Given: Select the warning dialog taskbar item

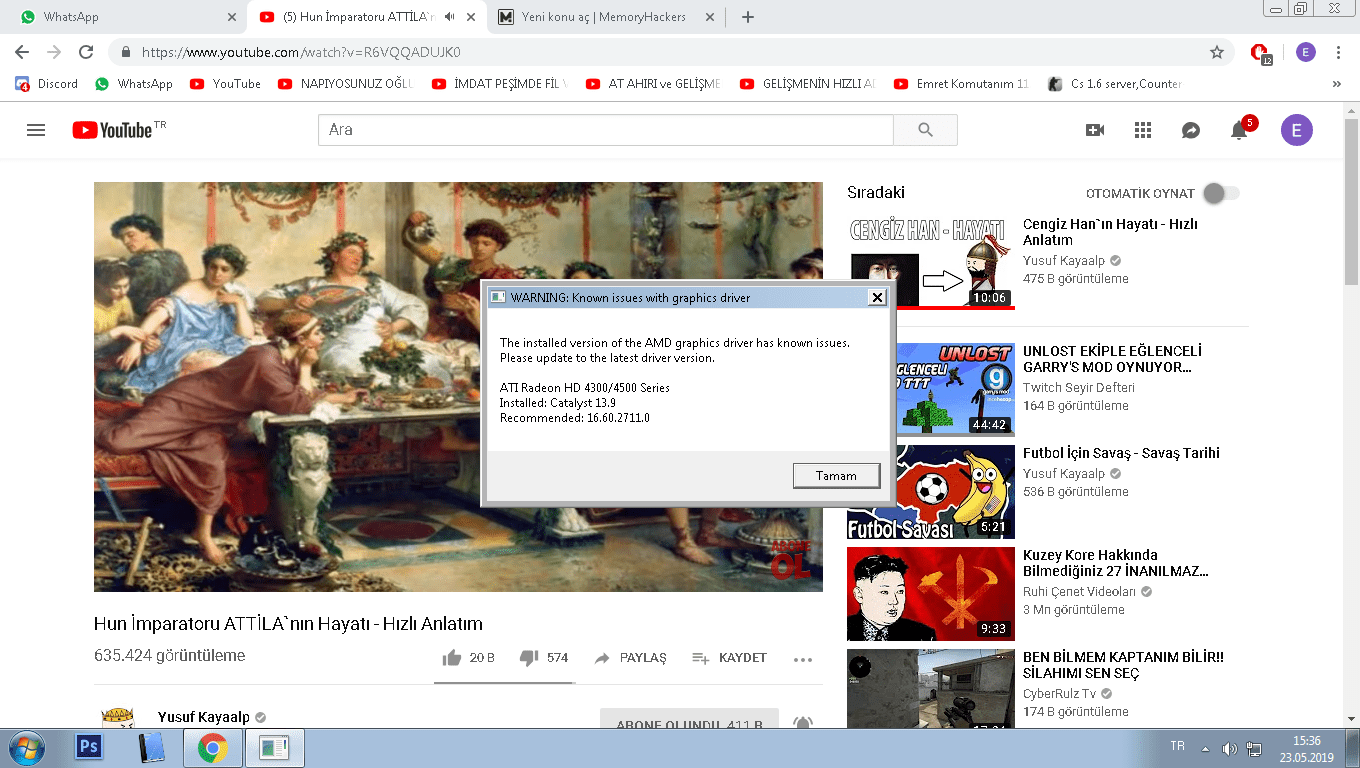Looking at the screenshot, I should 273,747.
